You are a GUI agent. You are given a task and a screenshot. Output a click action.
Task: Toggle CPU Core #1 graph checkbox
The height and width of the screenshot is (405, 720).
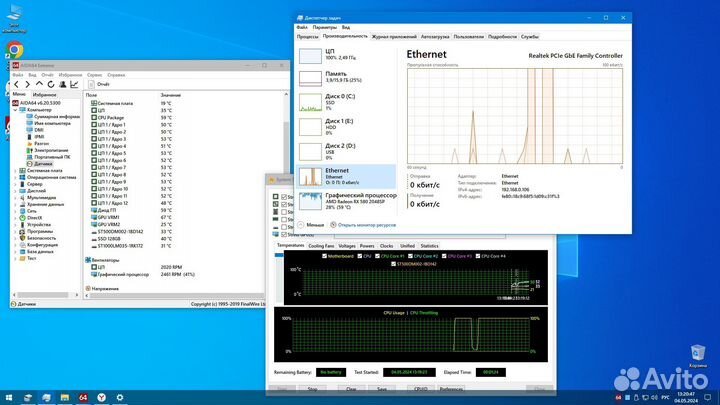(377, 256)
